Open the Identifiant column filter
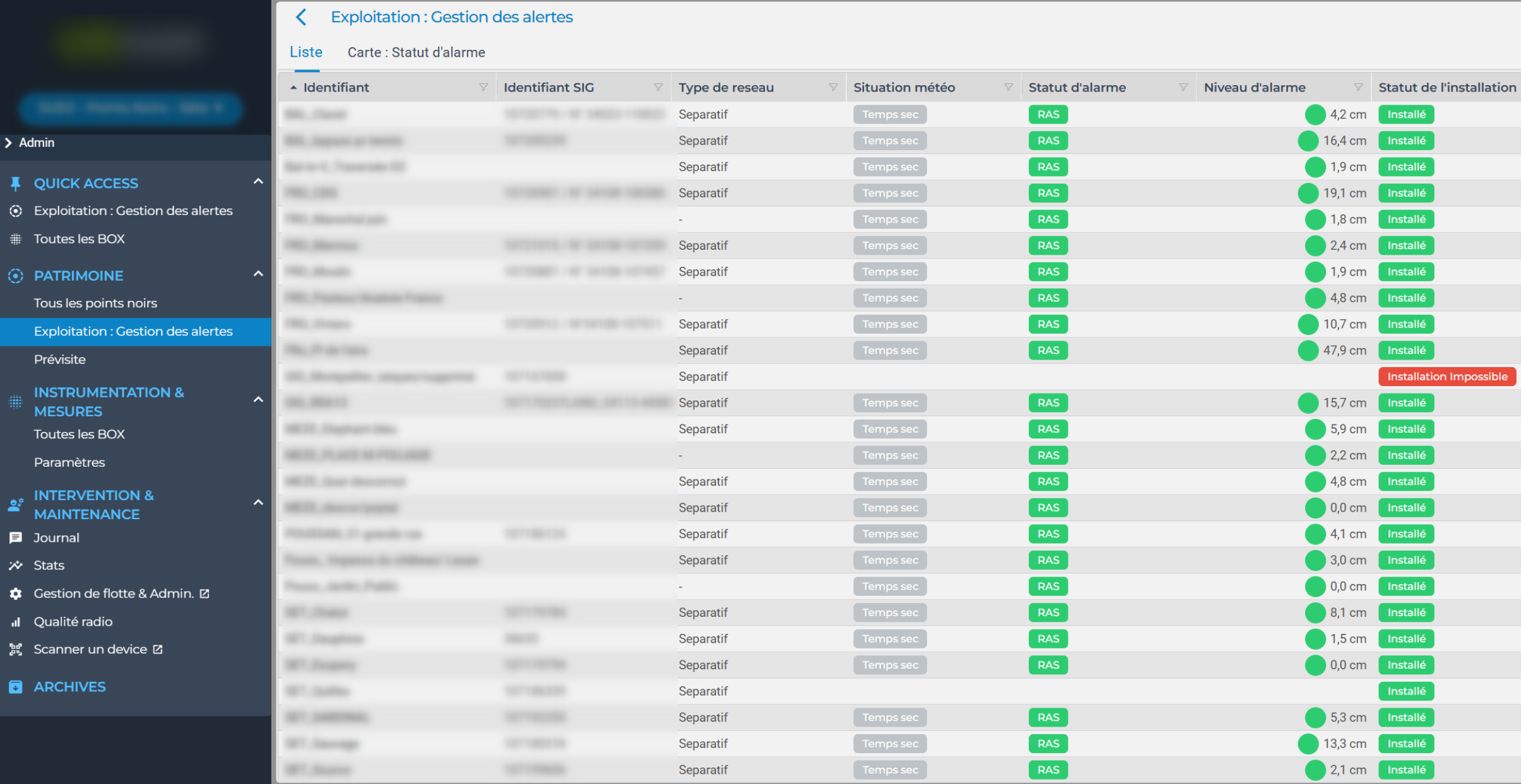 point(483,88)
